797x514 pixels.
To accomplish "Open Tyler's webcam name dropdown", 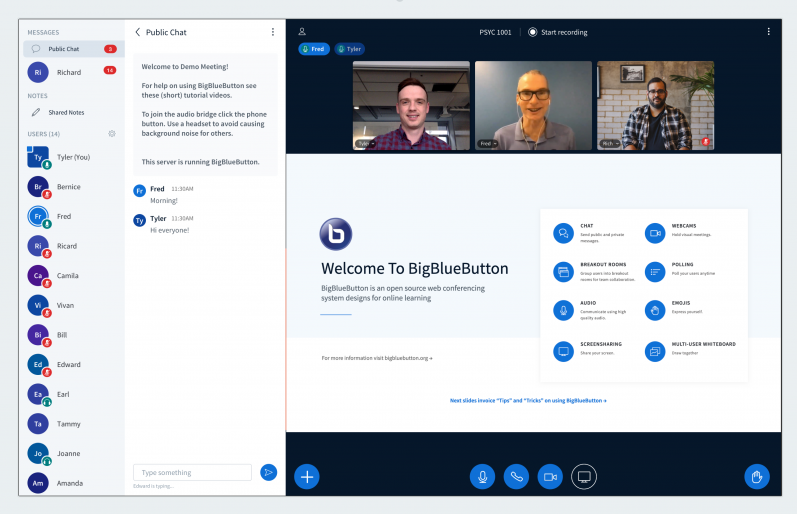I will pos(365,144).
